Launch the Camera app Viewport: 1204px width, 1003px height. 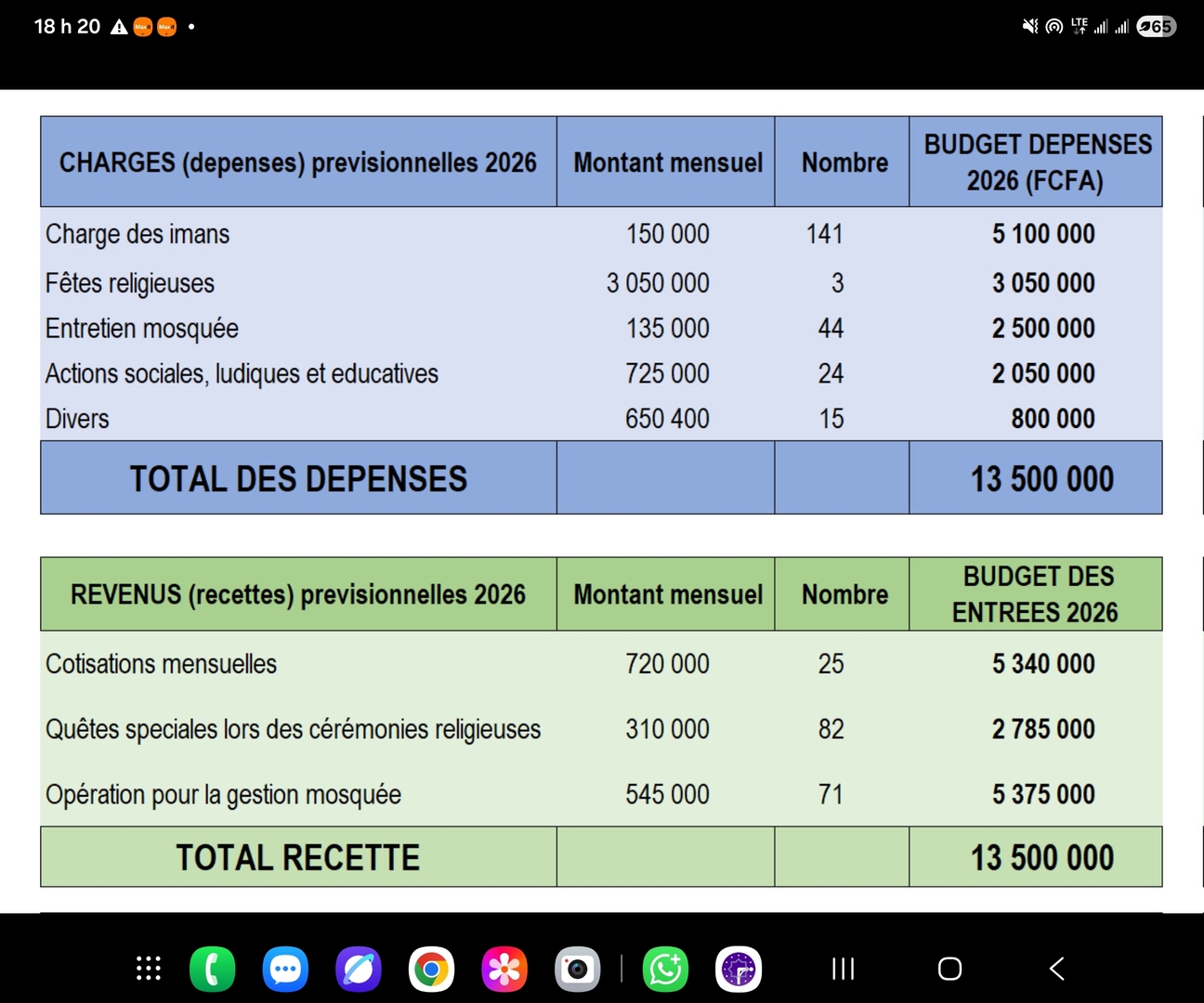pyautogui.click(x=578, y=969)
